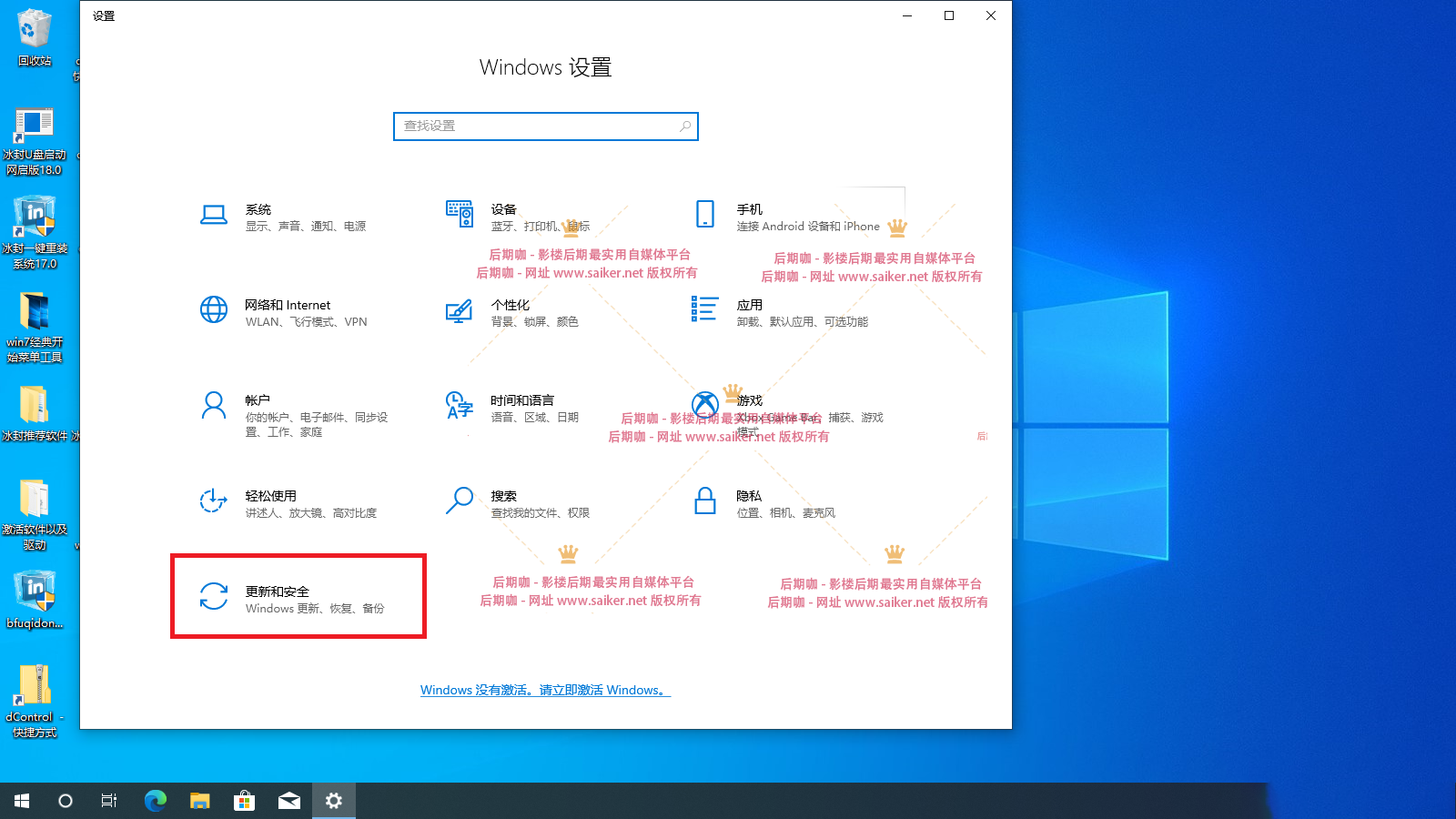Click the 背景、锁屏、颜色 description
This screenshot has width=1456, height=819.
click(535, 322)
